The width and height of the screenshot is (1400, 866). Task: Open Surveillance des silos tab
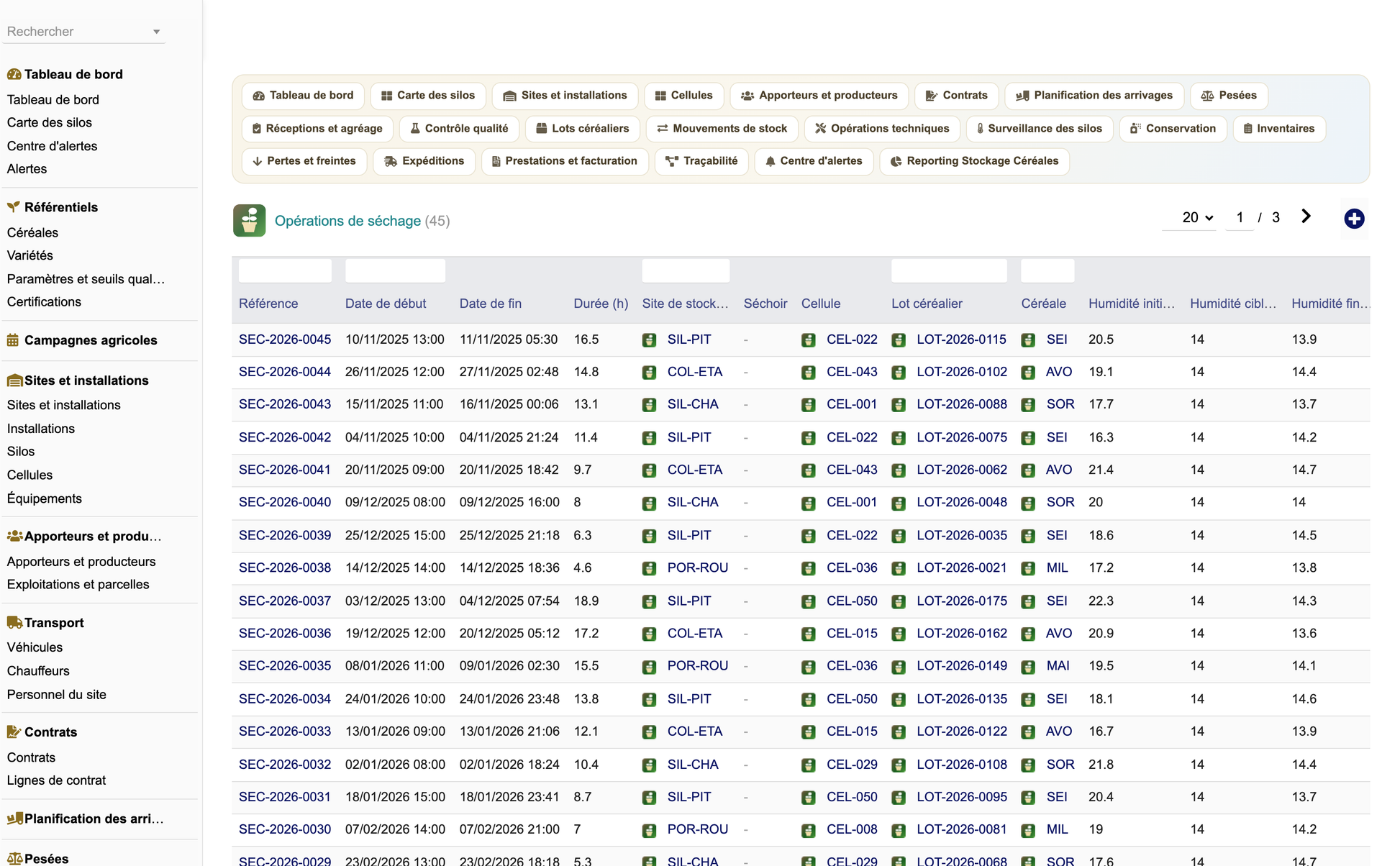click(1039, 129)
